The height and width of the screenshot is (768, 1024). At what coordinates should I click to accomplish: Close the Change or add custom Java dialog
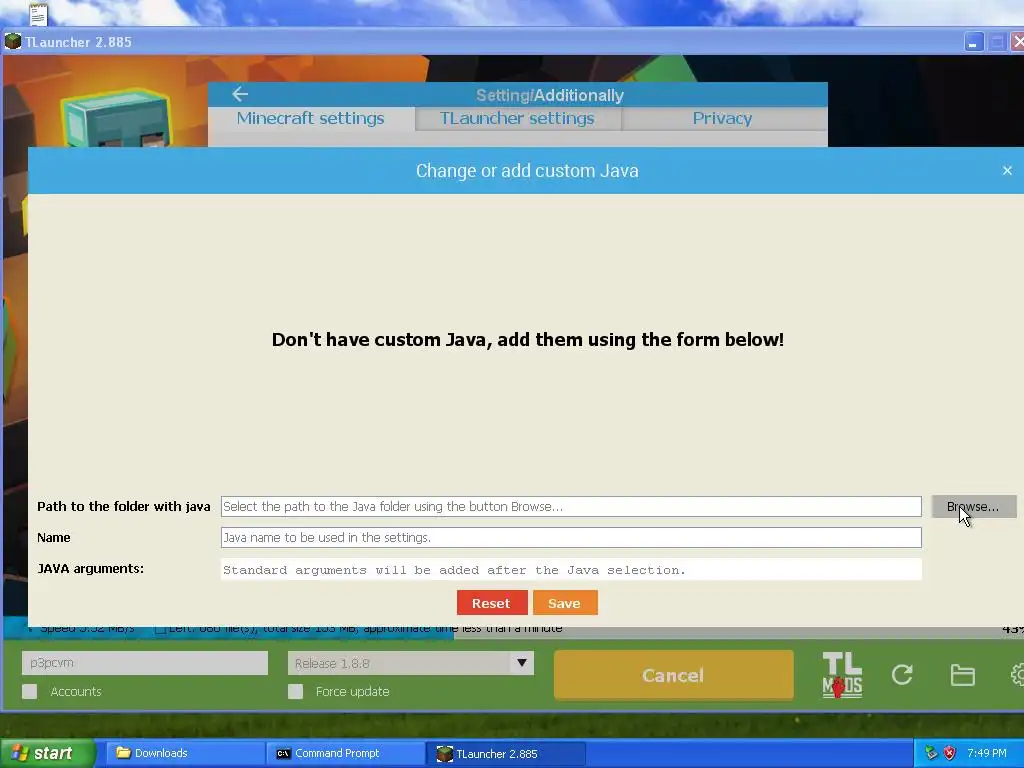click(x=1007, y=170)
